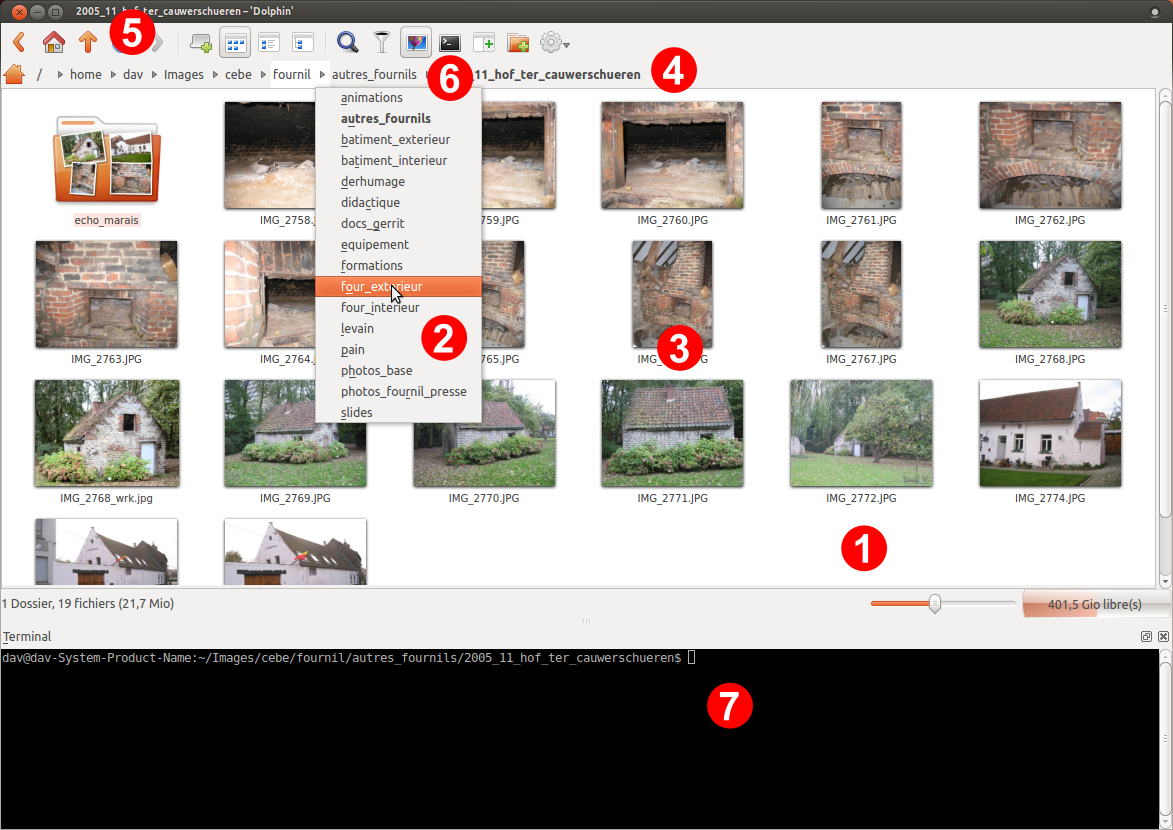Screen dimensions: 1173x830
Task: Toggle the terminal panel button
Action: click(x=451, y=43)
